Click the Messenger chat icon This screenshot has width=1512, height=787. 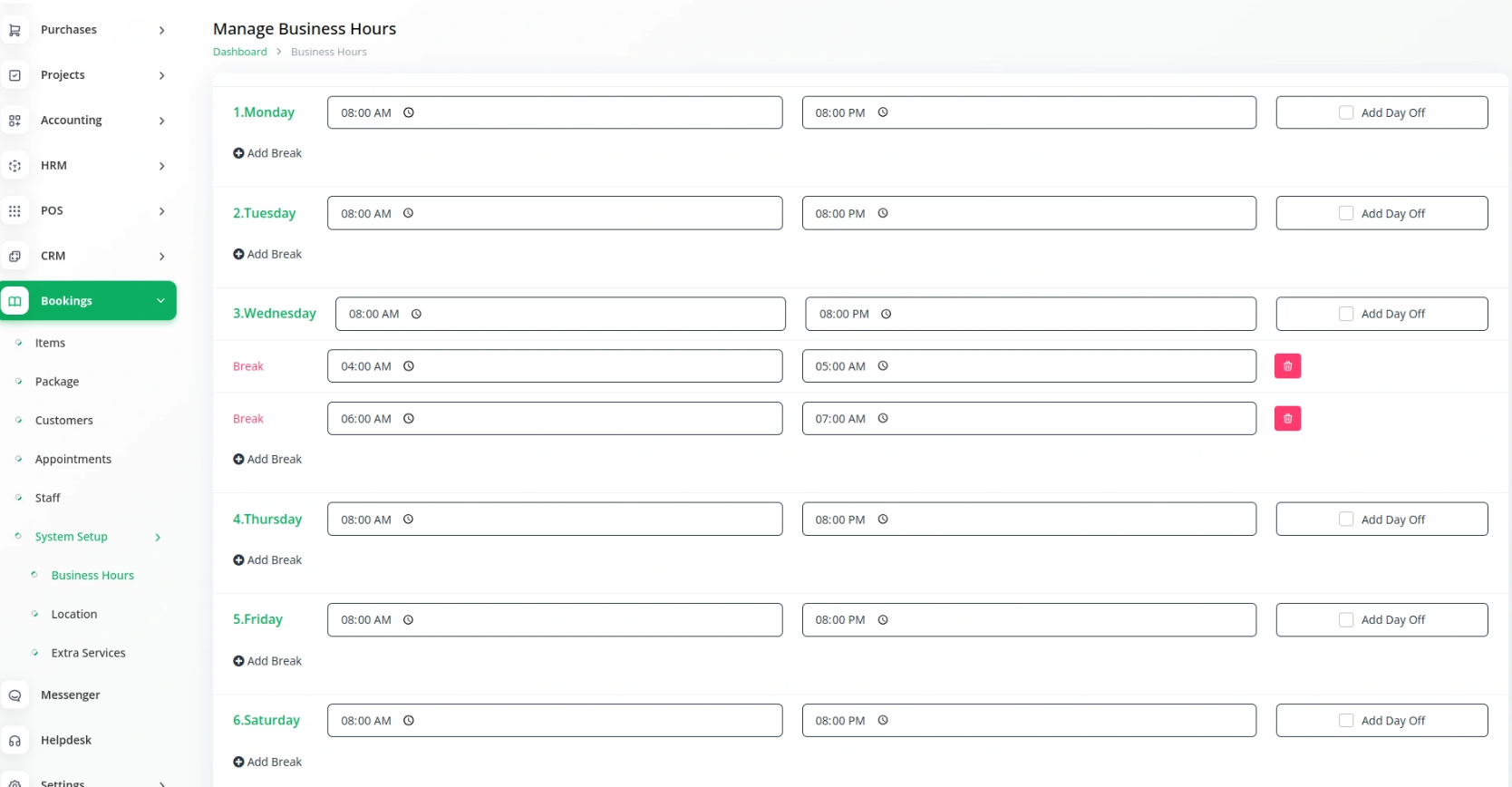[x=15, y=695]
